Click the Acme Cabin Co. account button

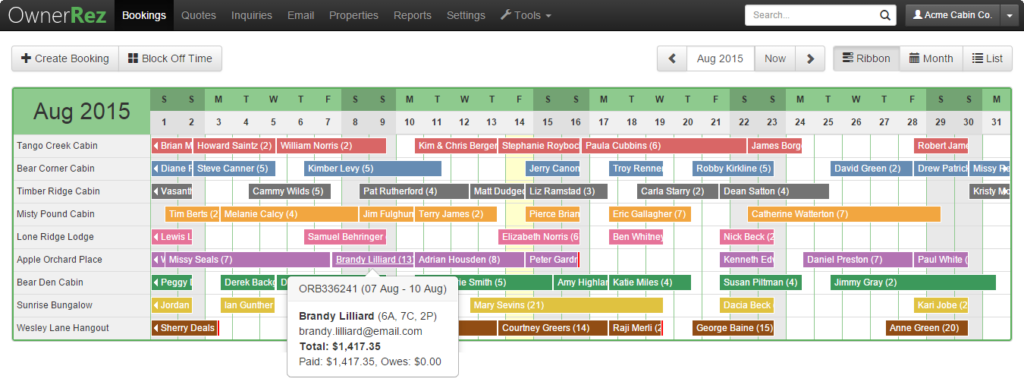point(952,15)
